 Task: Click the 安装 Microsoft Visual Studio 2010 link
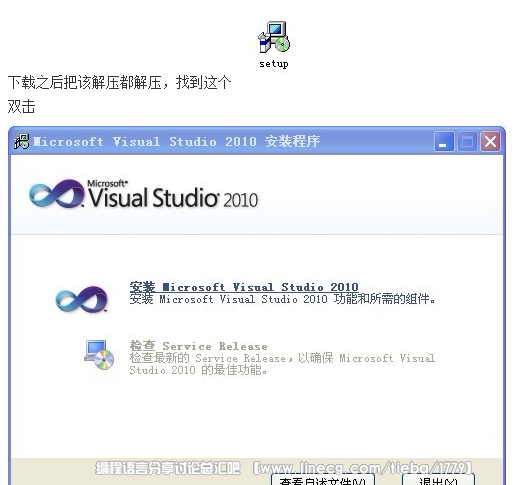pos(244,287)
